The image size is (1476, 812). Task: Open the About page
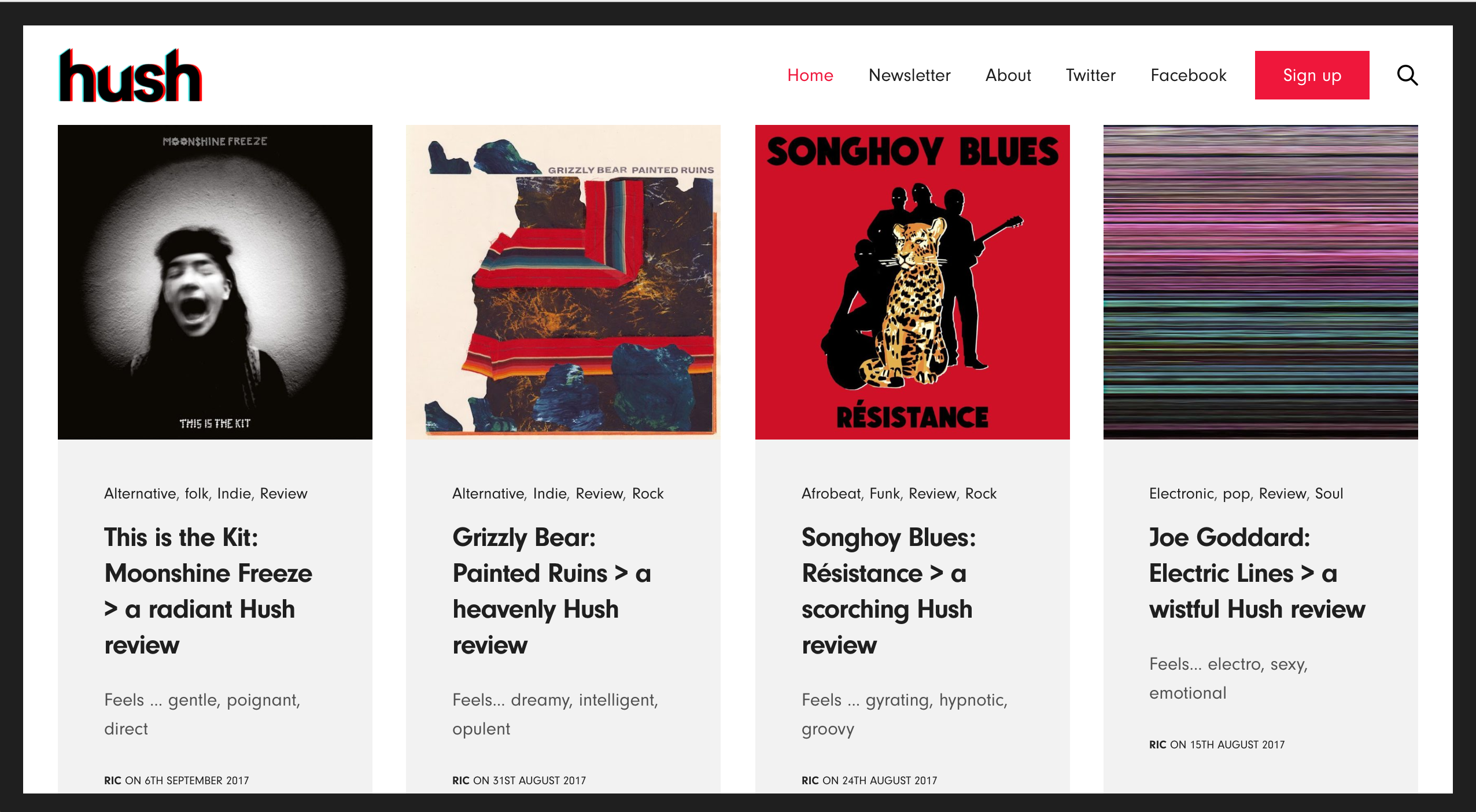tap(1008, 75)
